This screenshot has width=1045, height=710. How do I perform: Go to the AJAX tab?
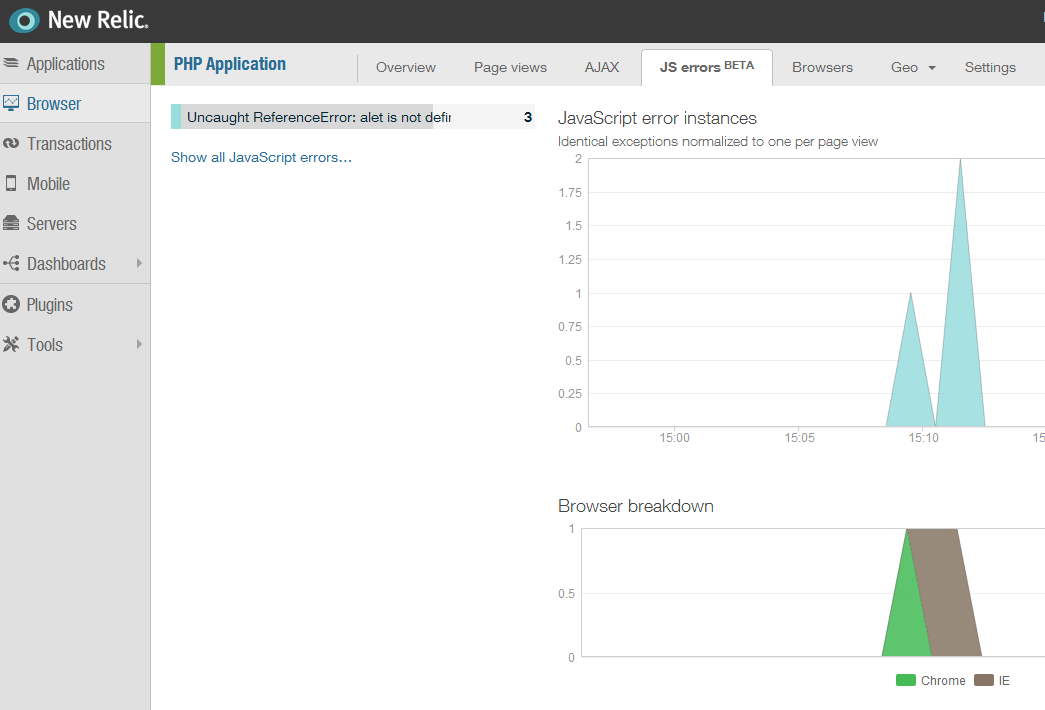(x=602, y=68)
